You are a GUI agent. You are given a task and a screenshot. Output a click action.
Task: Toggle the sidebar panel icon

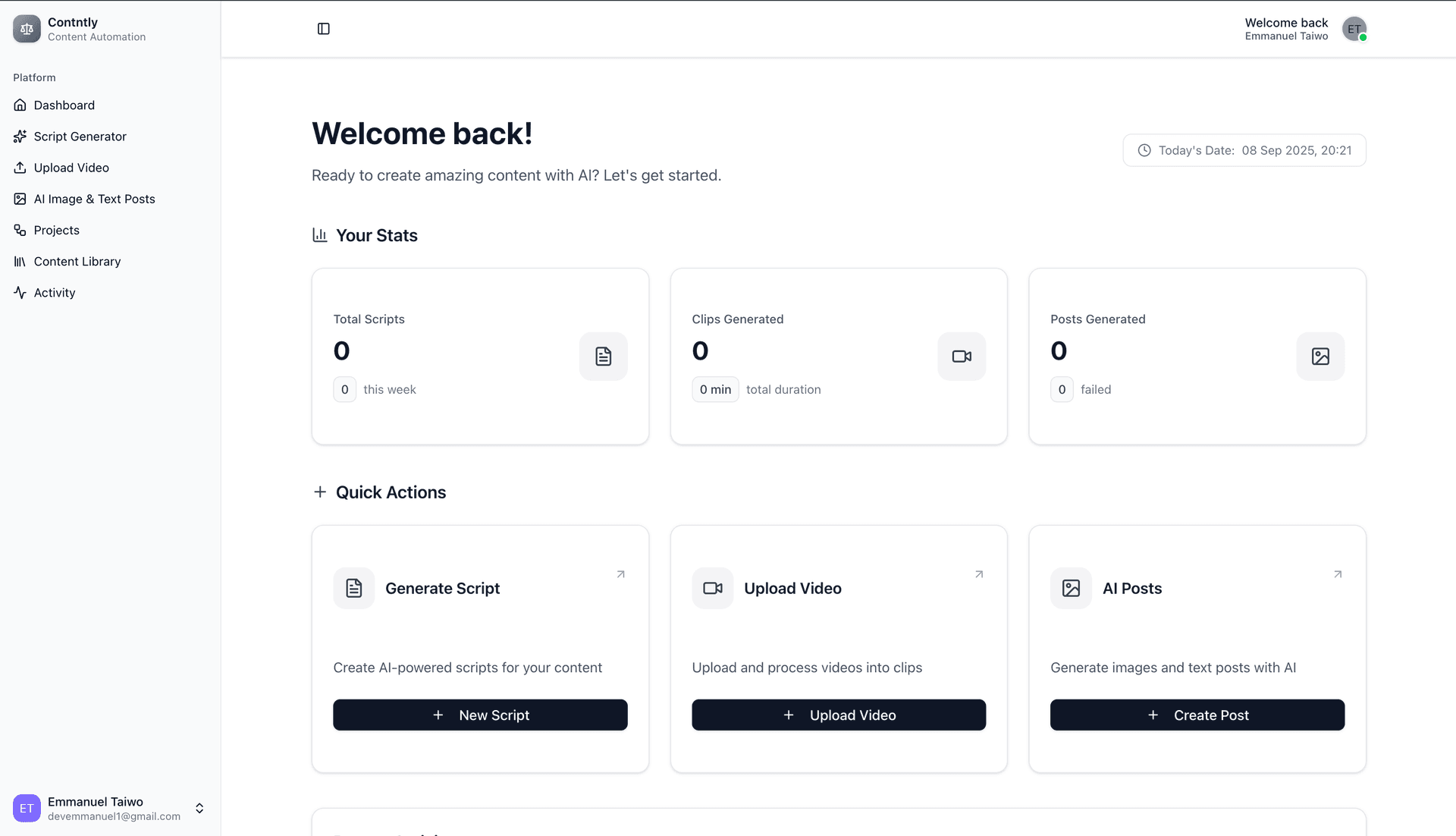pyautogui.click(x=323, y=29)
